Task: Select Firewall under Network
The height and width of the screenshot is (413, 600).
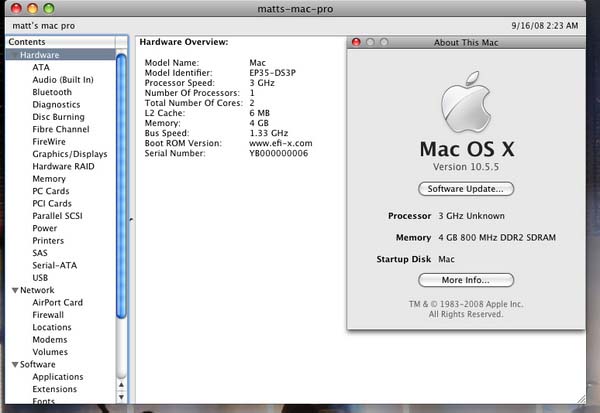Action: (x=48, y=314)
